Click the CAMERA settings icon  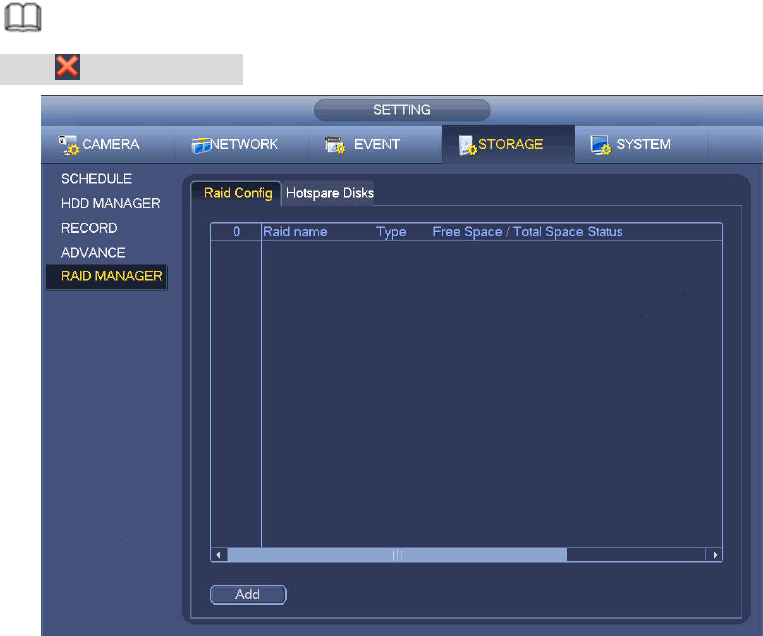pyautogui.click(x=69, y=145)
